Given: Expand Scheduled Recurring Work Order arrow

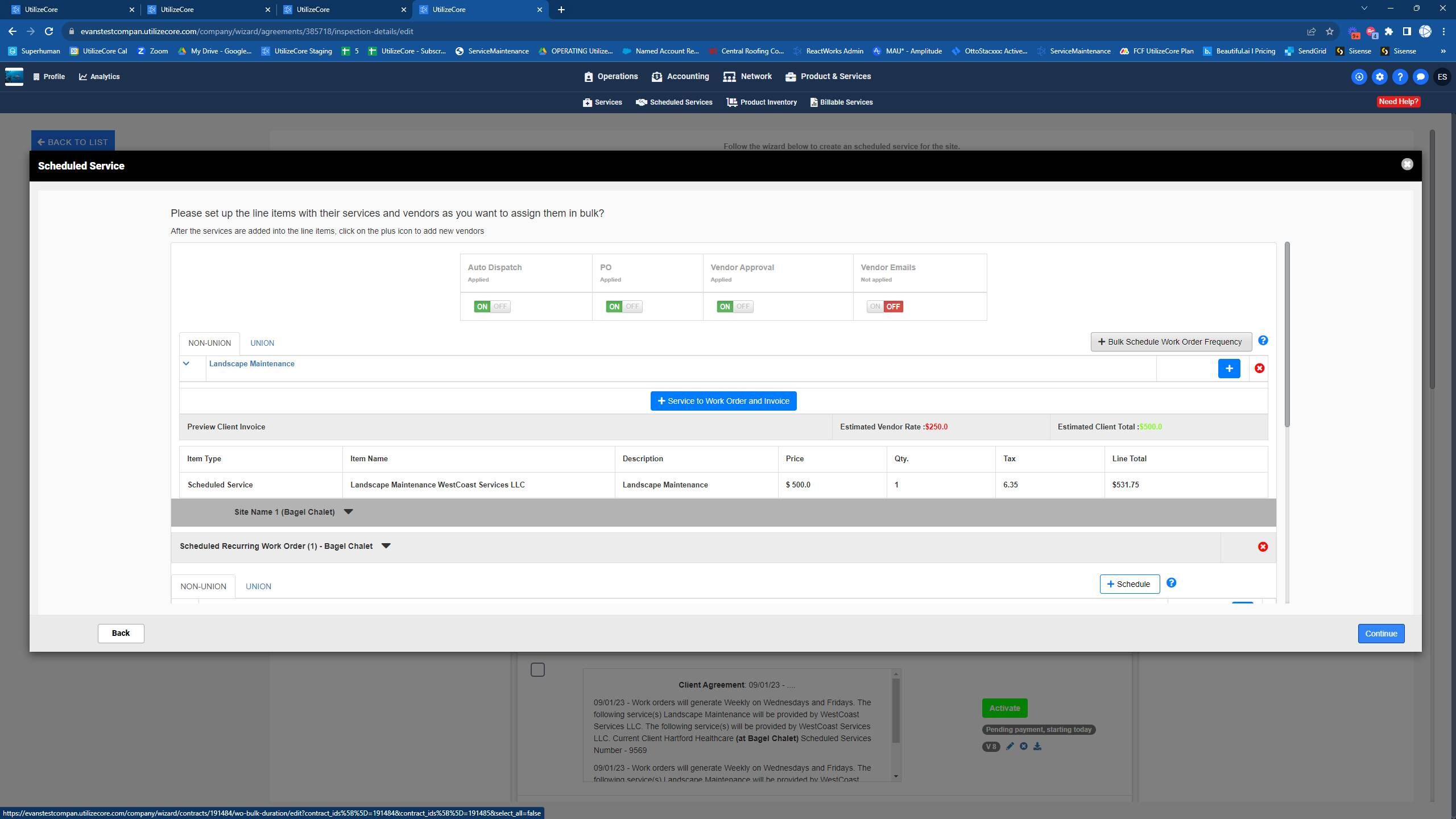Looking at the screenshot, I should coord(386,546).
